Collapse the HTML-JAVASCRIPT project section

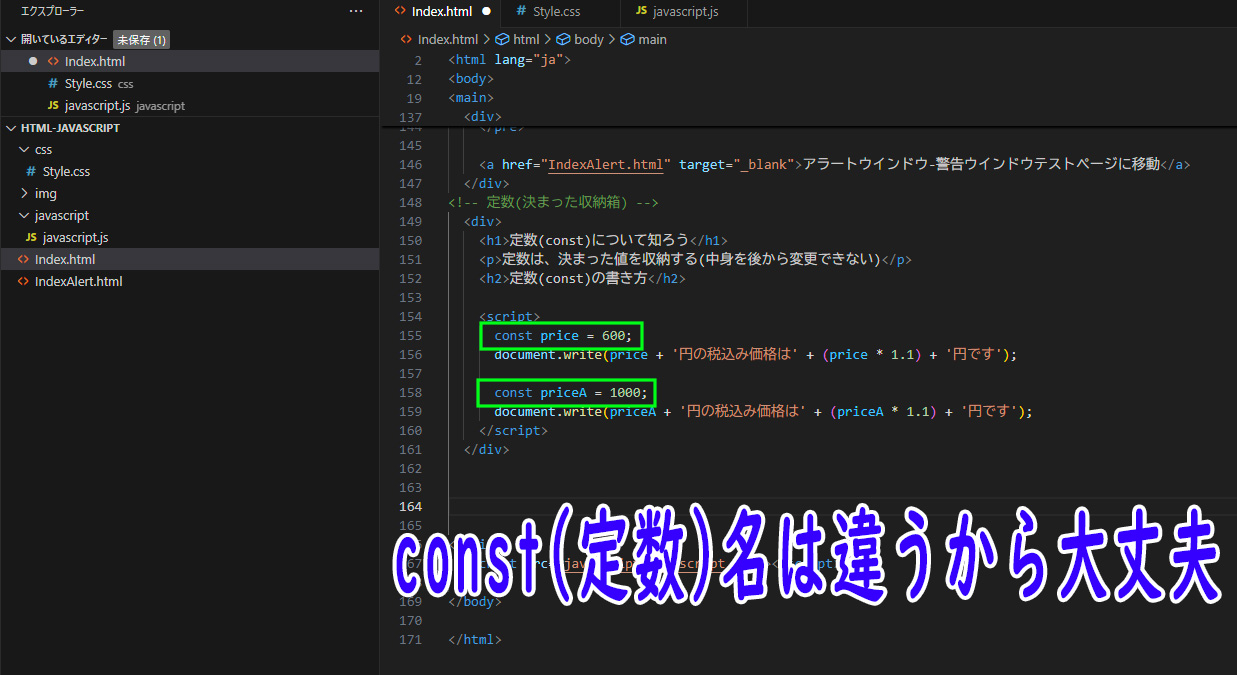[x=11, y=128]
